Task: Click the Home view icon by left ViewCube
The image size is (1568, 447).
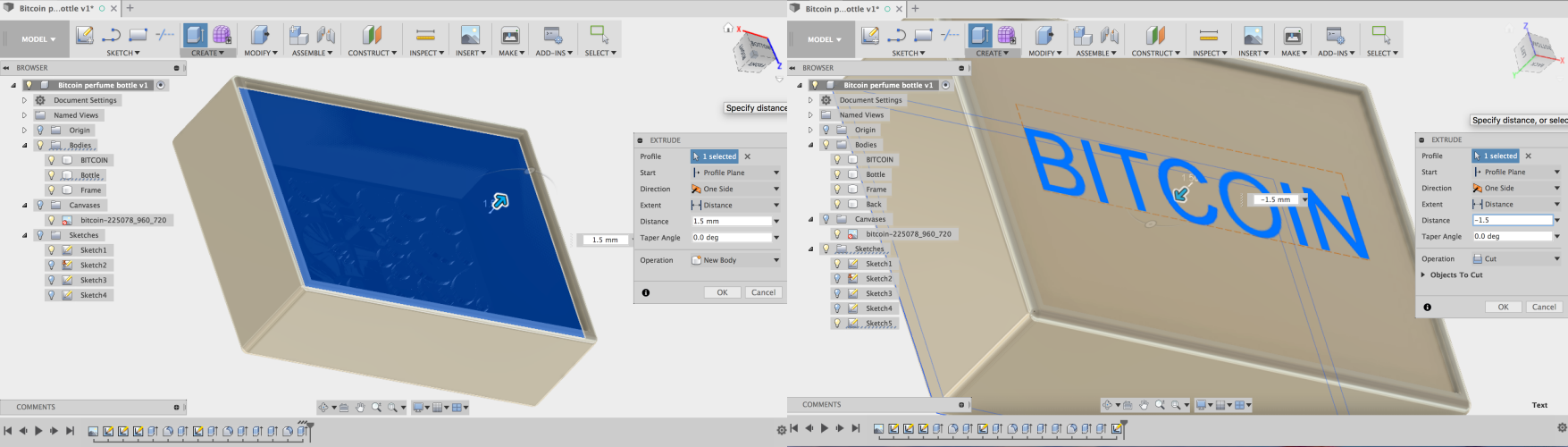Action: 728,28
